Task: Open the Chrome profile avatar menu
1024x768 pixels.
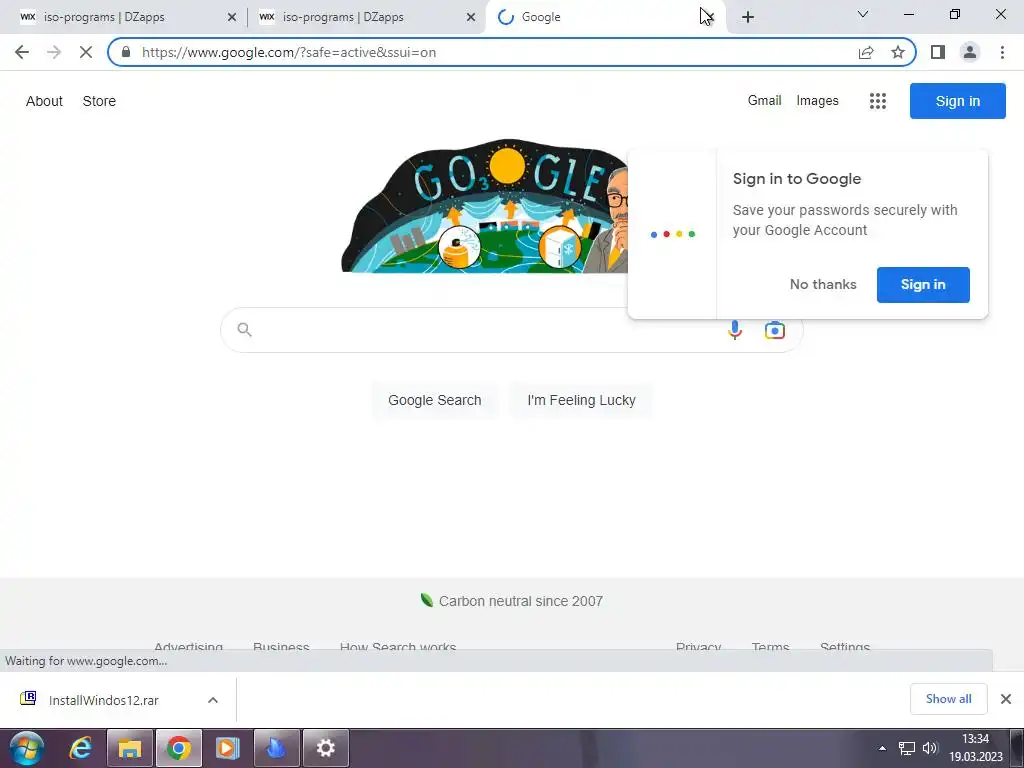Action: [970, 52]
